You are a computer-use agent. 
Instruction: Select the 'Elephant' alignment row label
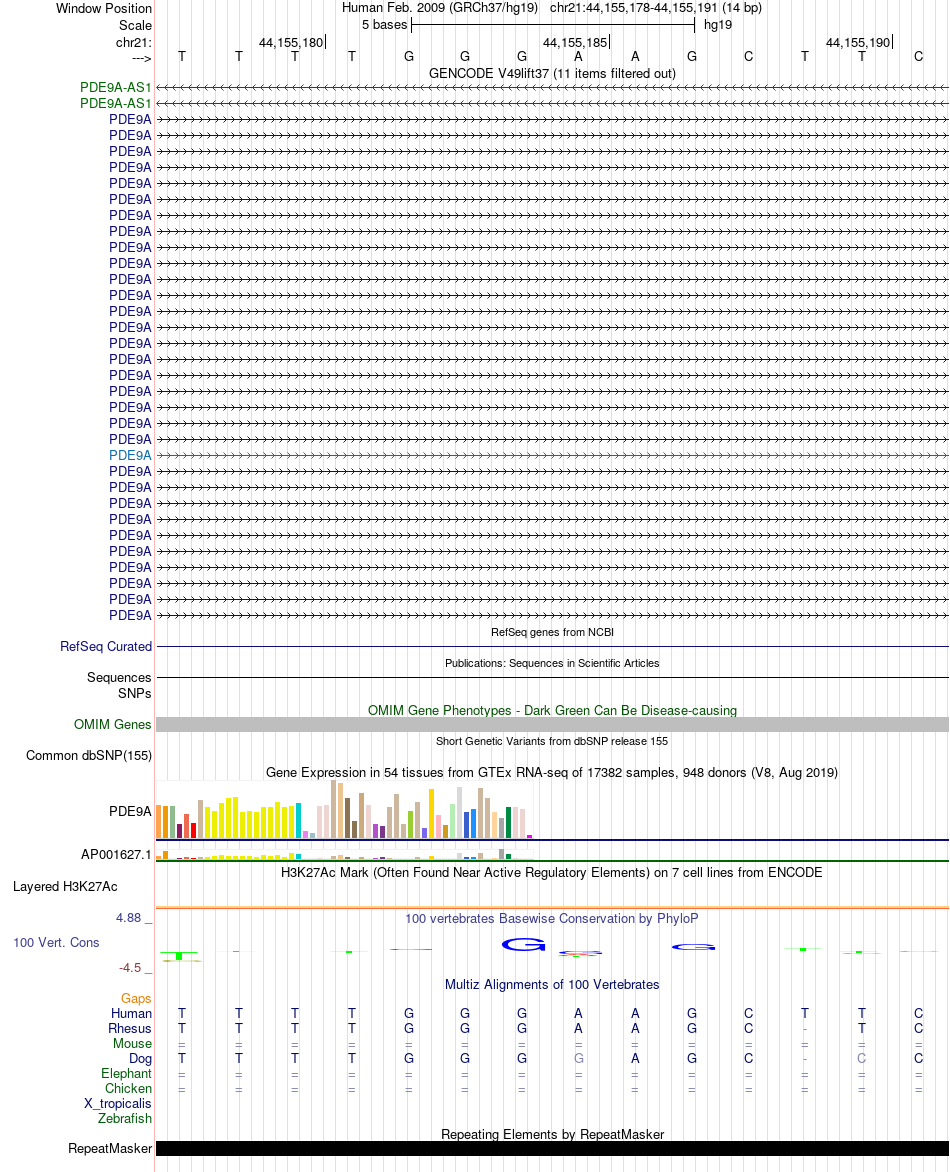(126, 1073)
